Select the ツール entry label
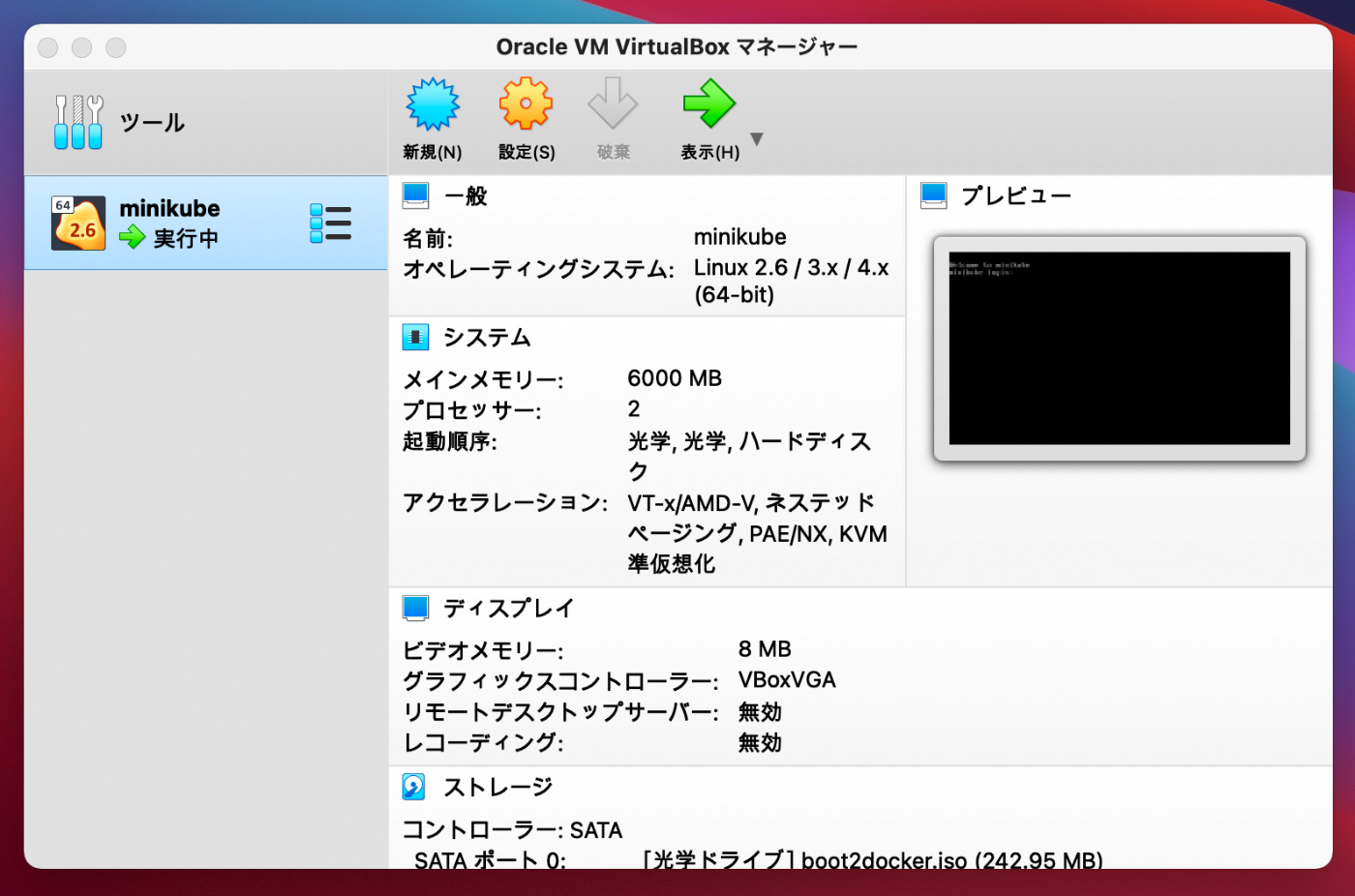The width and height of the screenshot is (1355, 896). tap(152, 123)
